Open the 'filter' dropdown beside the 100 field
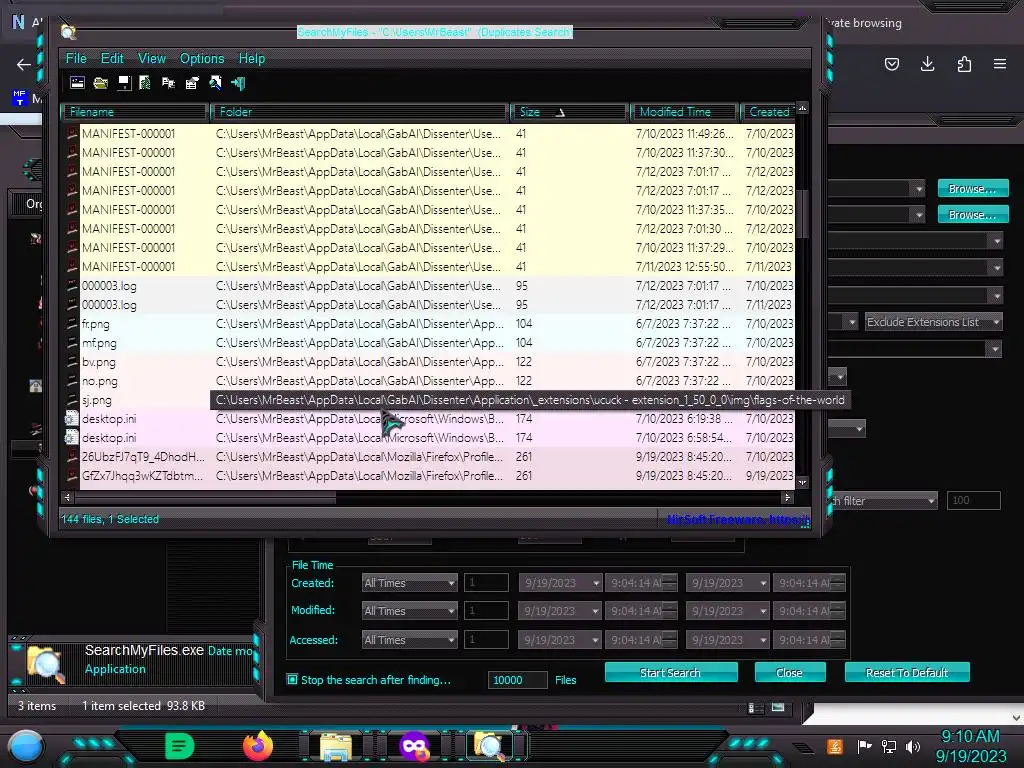The image size is (1024, 768). click(x=884, y=501)
